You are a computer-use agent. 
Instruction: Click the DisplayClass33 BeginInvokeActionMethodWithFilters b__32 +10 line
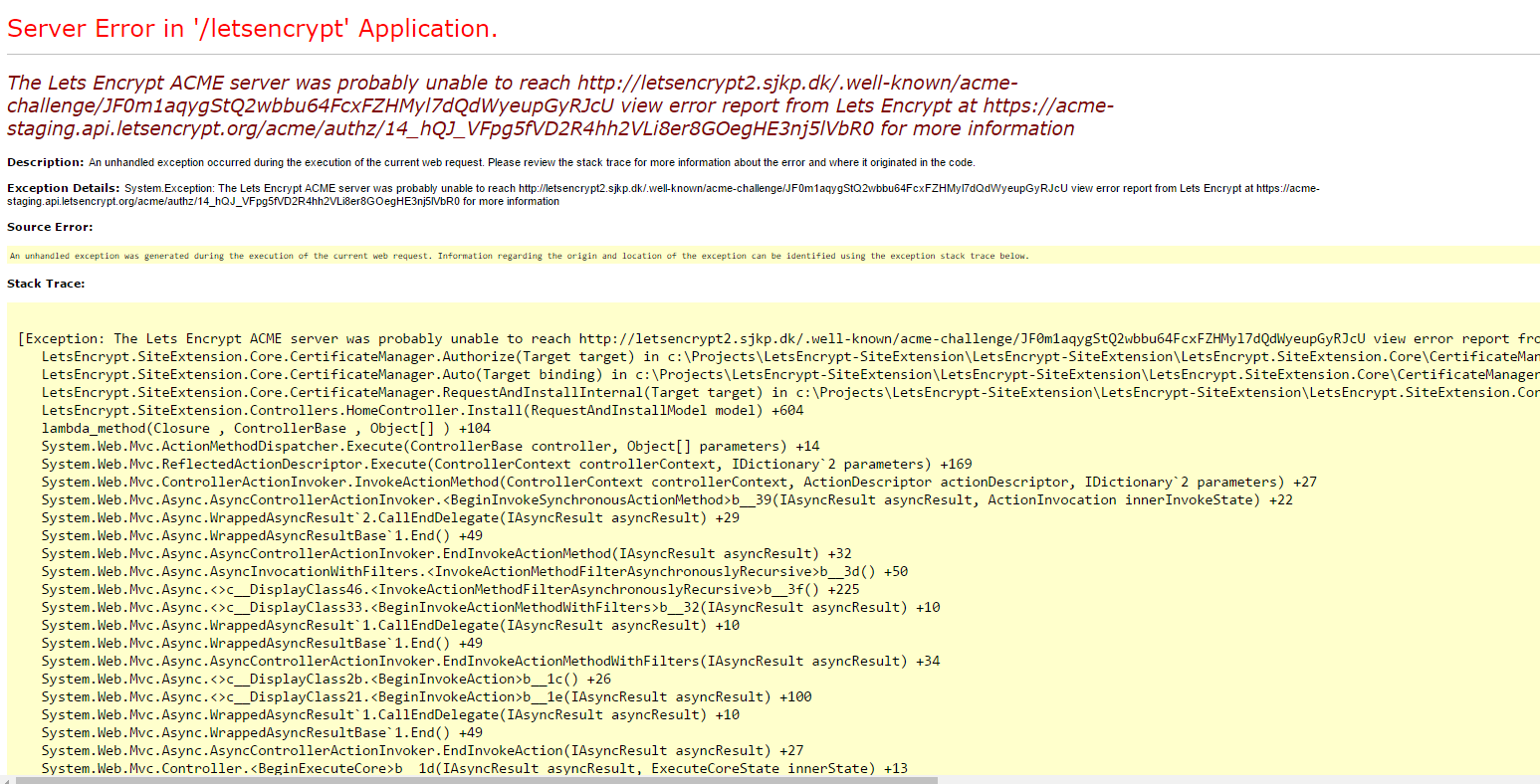491,607
